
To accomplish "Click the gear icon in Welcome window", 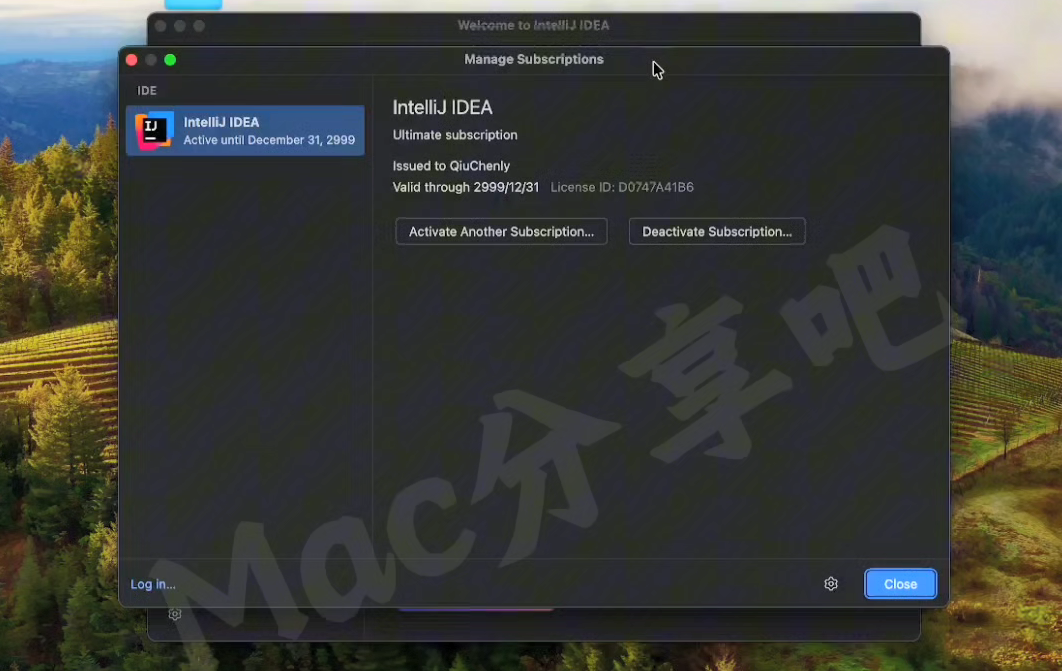I will click(175, 614).
